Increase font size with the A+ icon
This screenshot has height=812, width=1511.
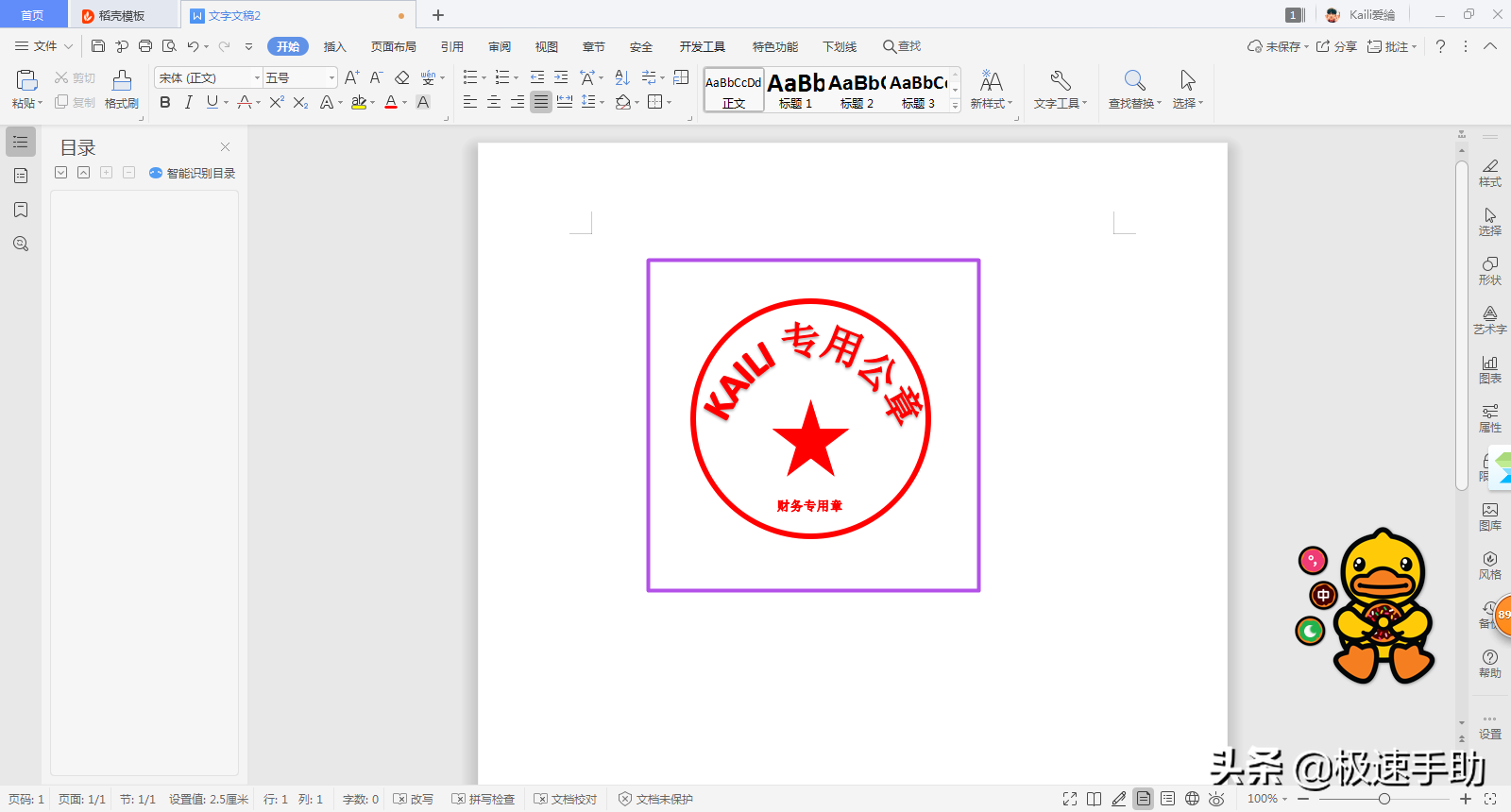[x=351, y=77]
